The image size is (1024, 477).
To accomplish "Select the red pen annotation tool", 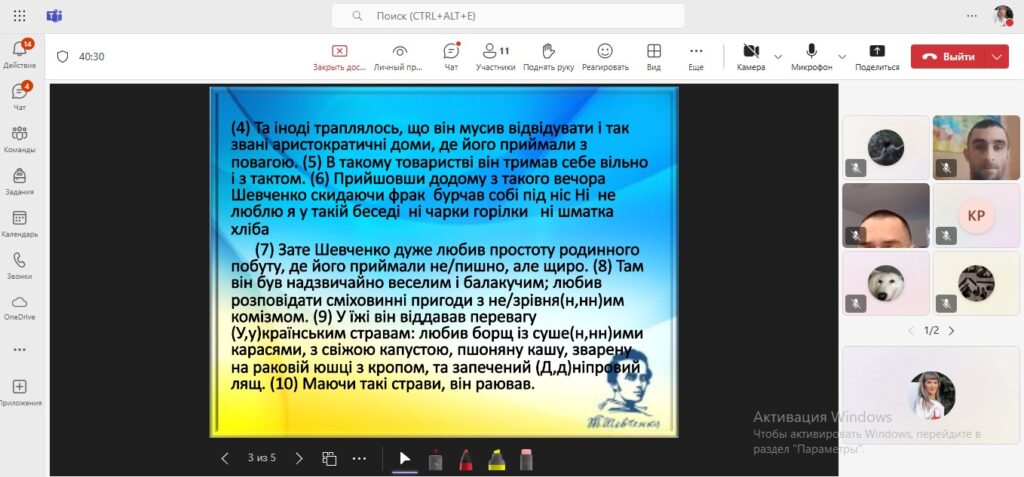I will 466,459.
